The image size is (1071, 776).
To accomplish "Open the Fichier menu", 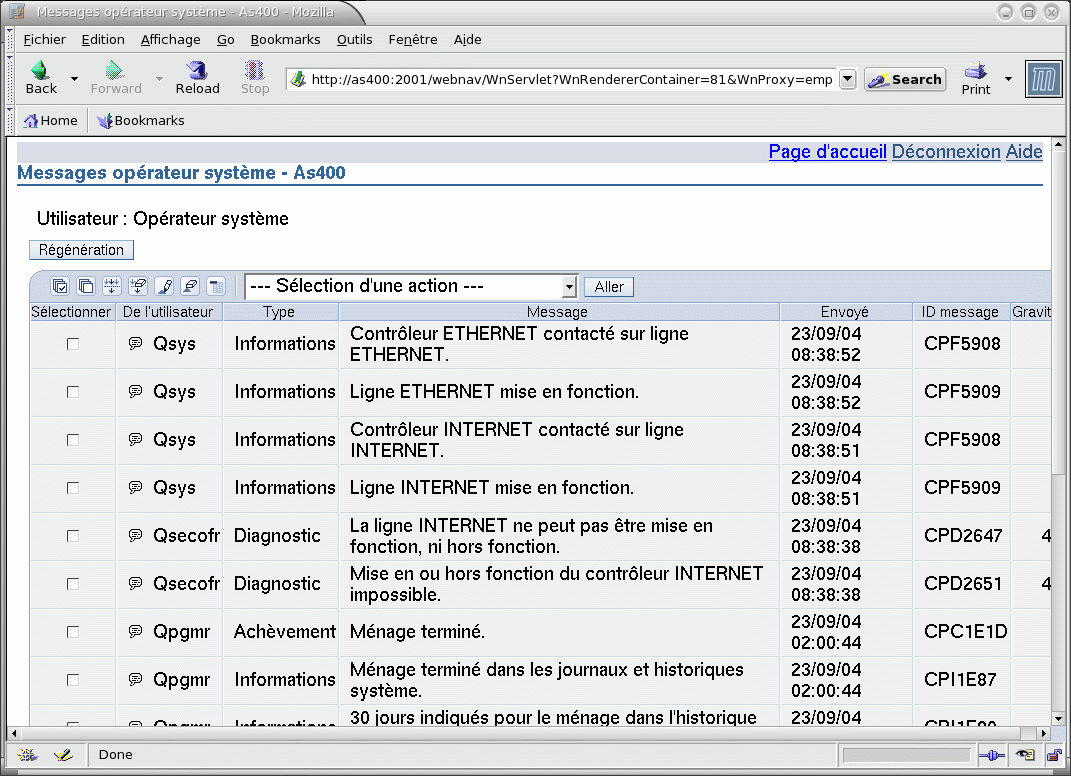I will click(x=44, y=40).
